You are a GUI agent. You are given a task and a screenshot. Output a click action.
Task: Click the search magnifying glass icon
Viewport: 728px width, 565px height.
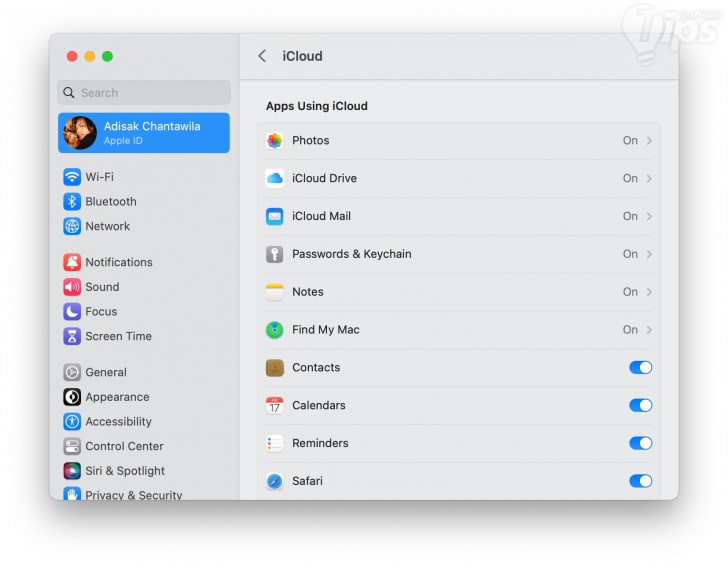click(x=69, y=92)
